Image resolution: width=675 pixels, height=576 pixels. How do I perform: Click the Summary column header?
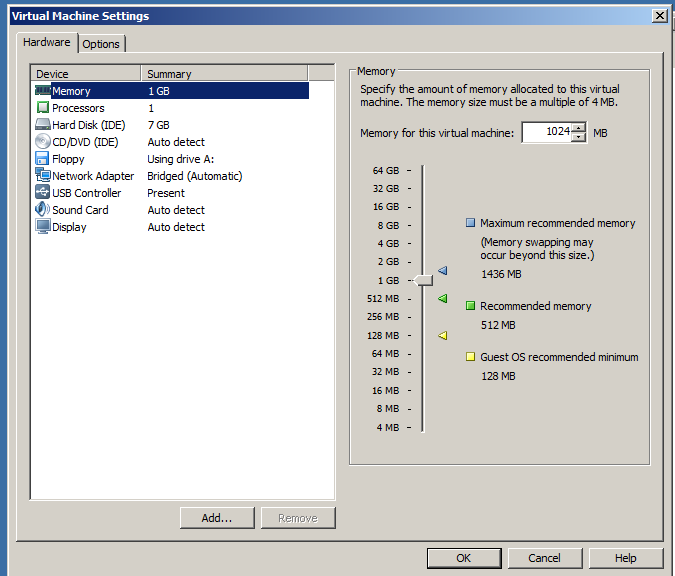pyautogui.click(x=224, y=74)
